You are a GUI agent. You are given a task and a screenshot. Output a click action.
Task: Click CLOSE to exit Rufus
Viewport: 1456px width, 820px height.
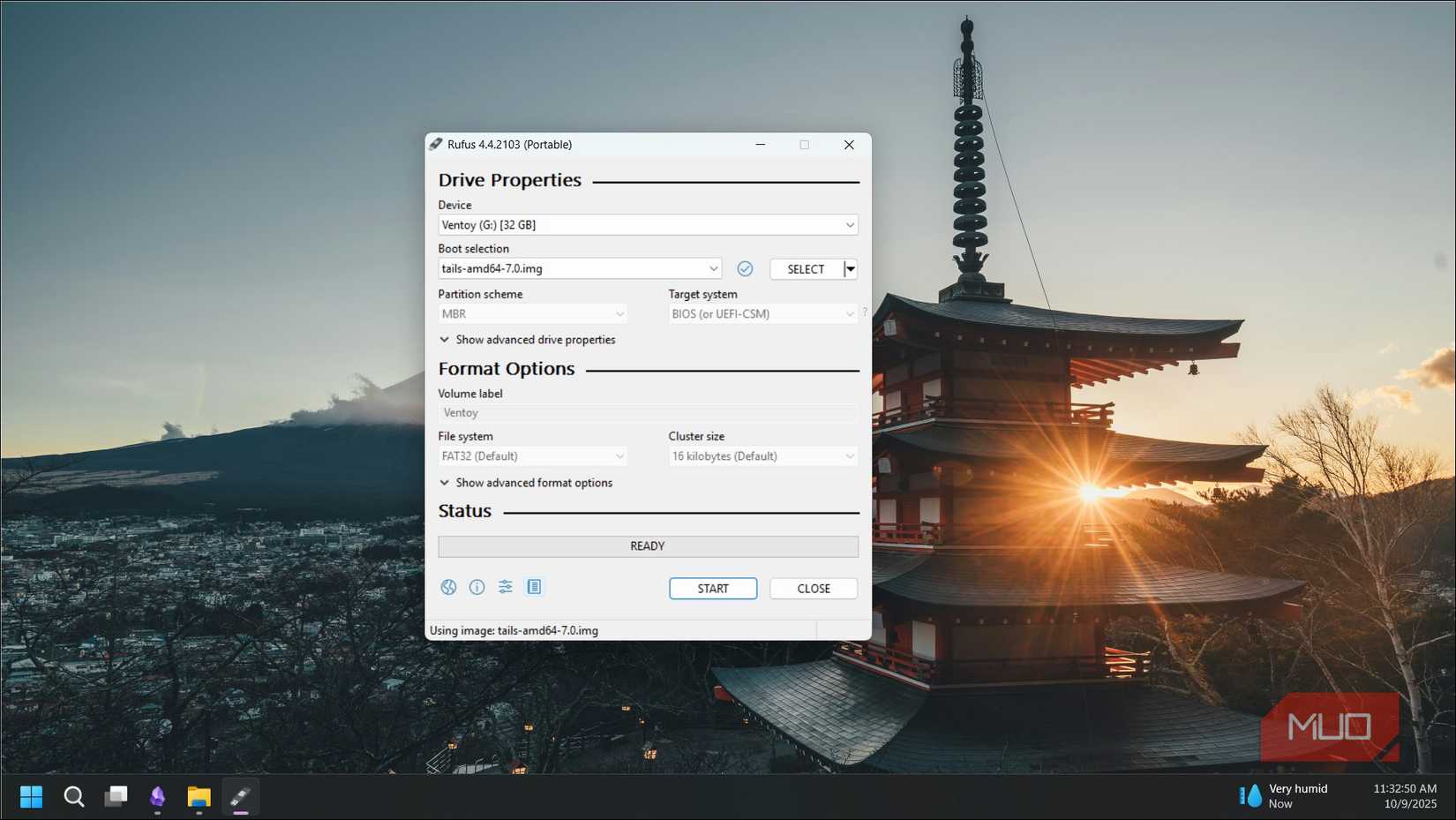tap(813, 588)
